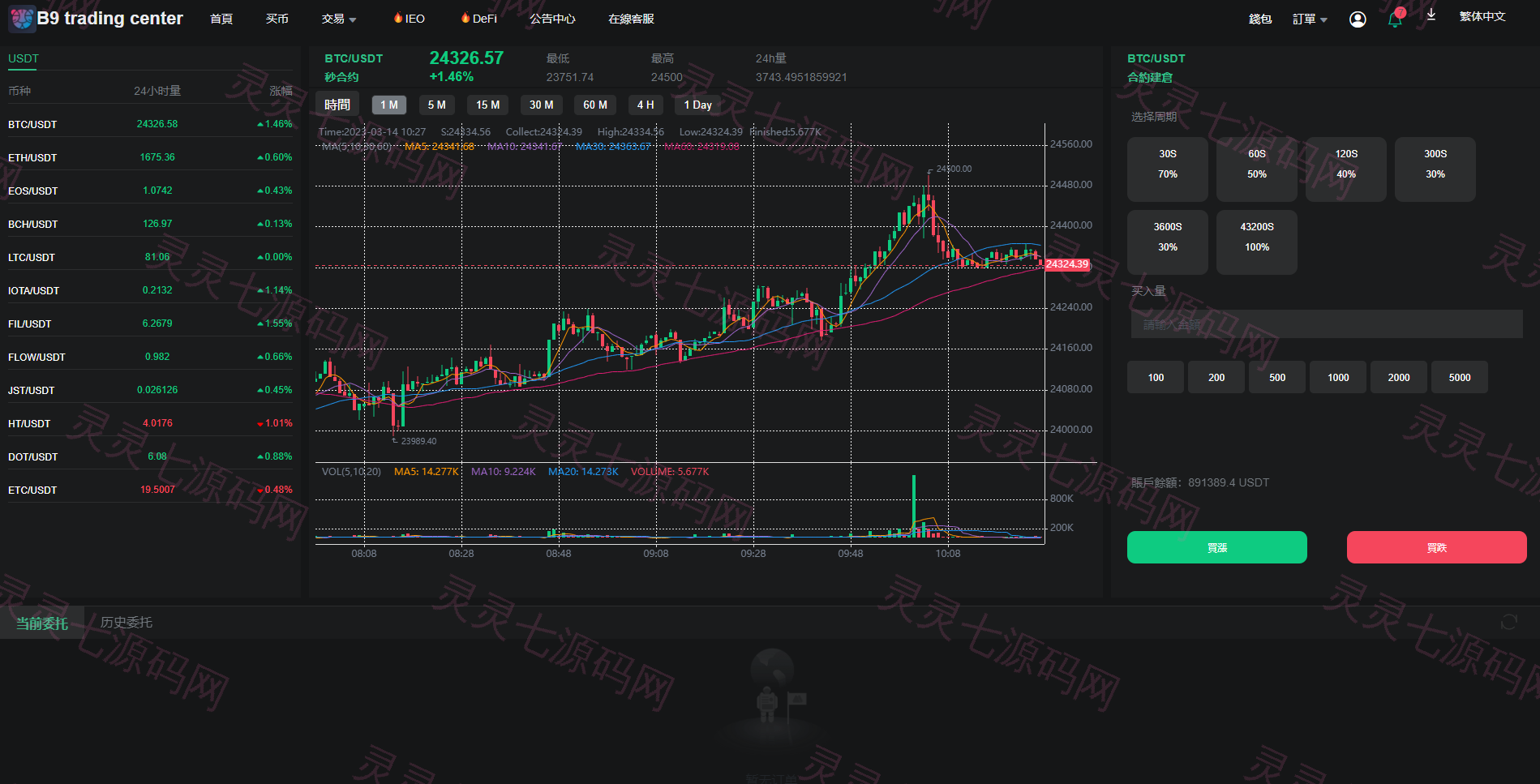Choose the 3600S 30% period
This screenshot has width=1540, height=784.
pyautogui.click(x=1168, y=242)
